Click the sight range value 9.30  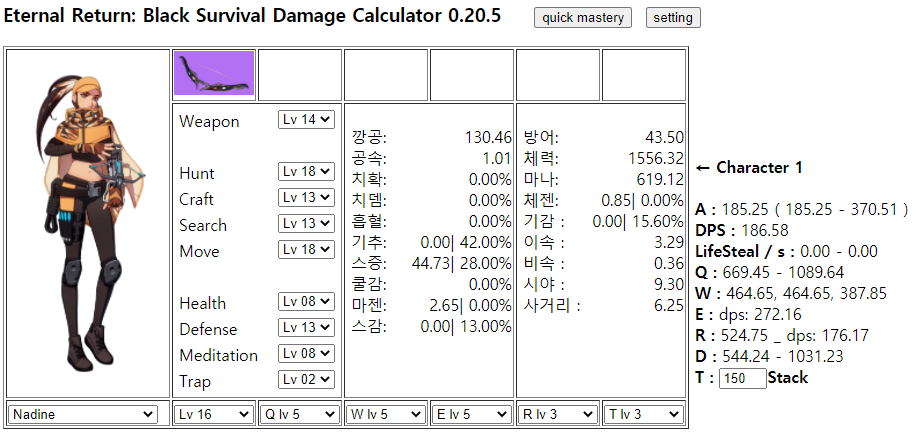pyautogui.click(x=669, y=285)
